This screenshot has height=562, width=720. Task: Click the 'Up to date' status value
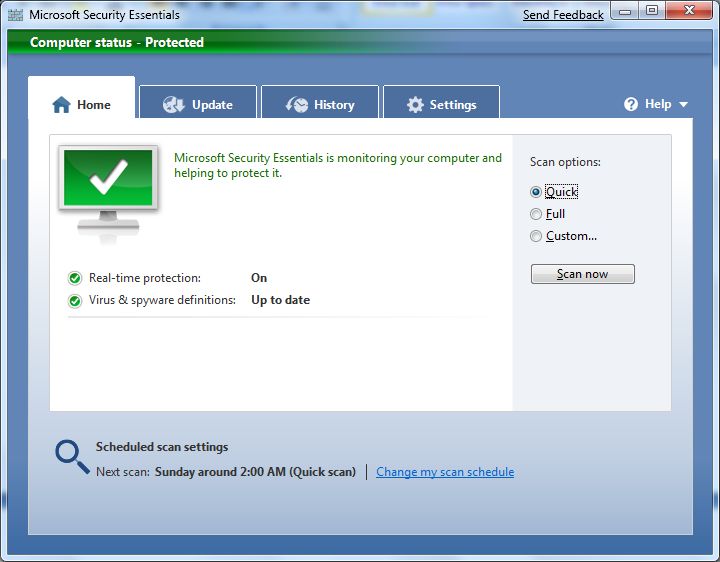point(281,300)
